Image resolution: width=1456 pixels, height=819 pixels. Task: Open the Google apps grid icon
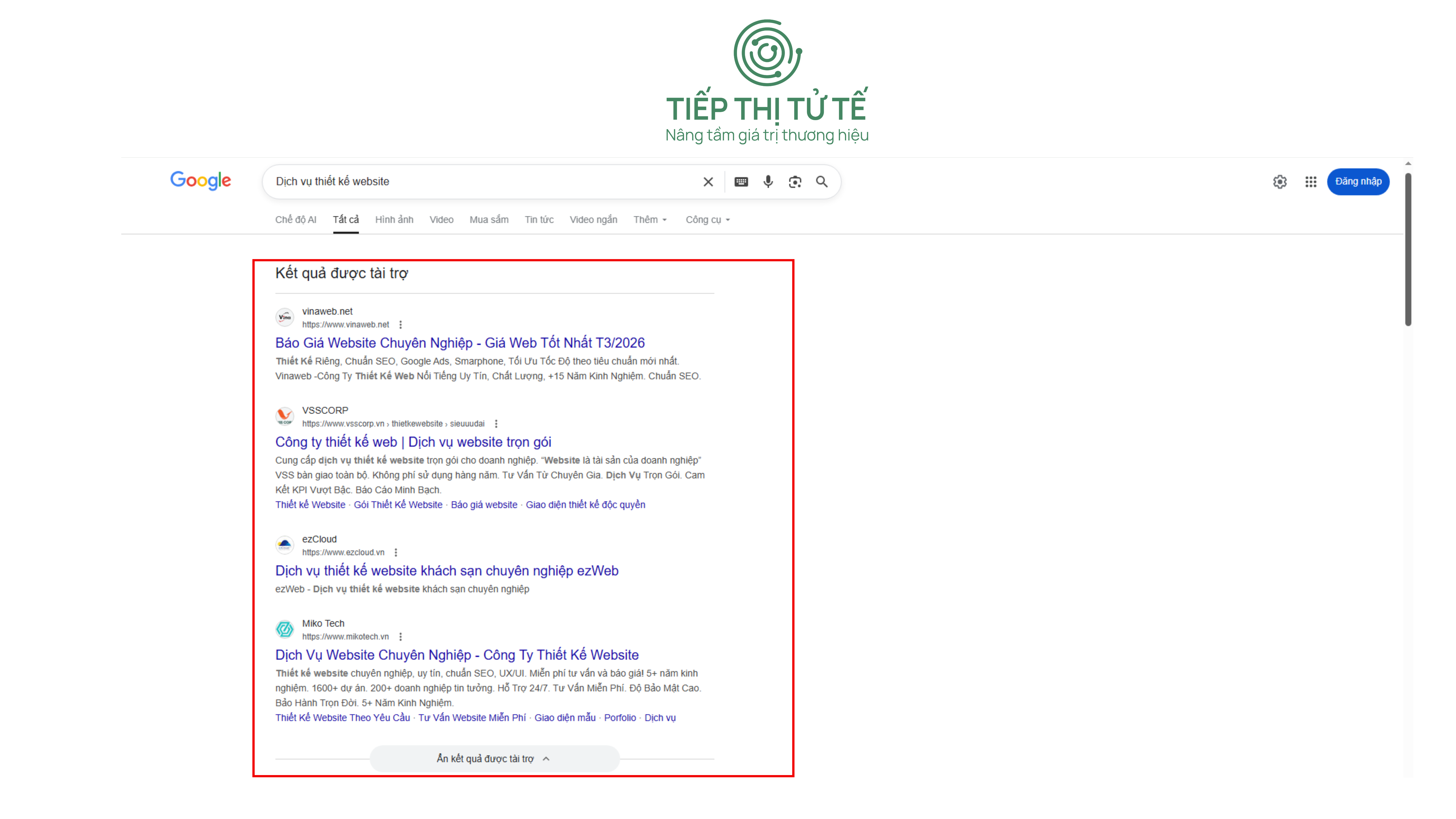pyautogui.click(x=1311, y=182)
